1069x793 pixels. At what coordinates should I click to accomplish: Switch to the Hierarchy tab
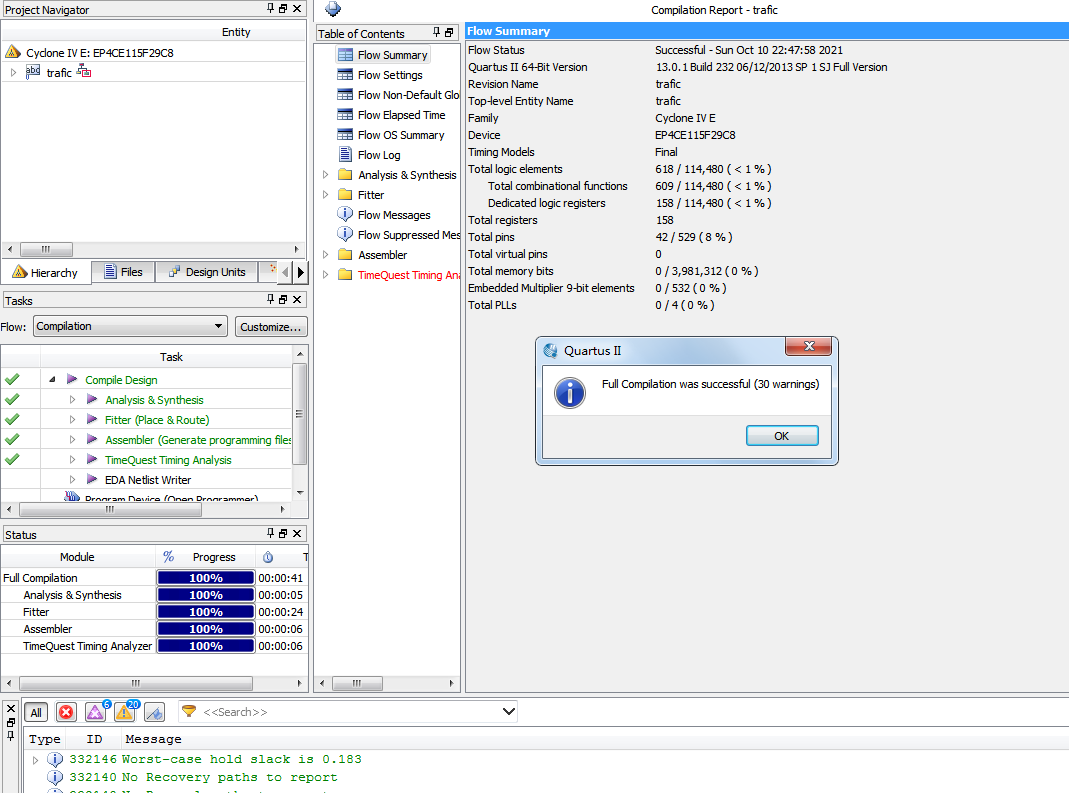46,272
